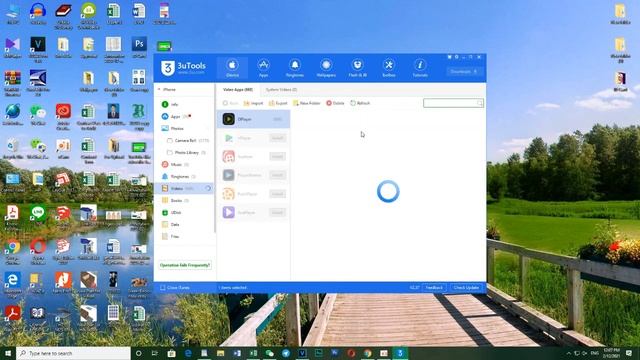Open Info in the sidebar
The image size is (640, 360).
point(170,104)
